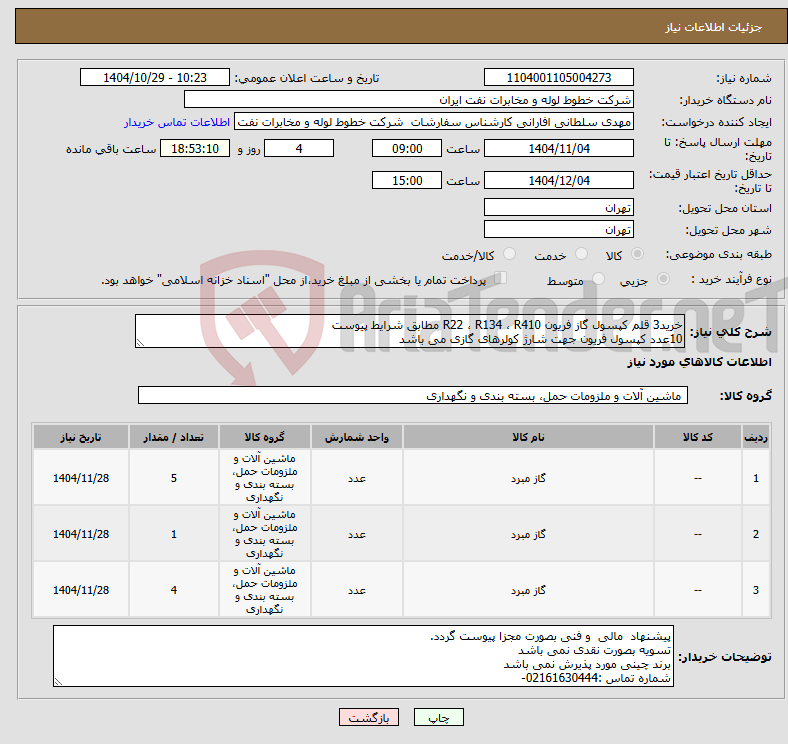
Task: Click the تاریخ نیاز column header
Action: [x=81, y=437]
